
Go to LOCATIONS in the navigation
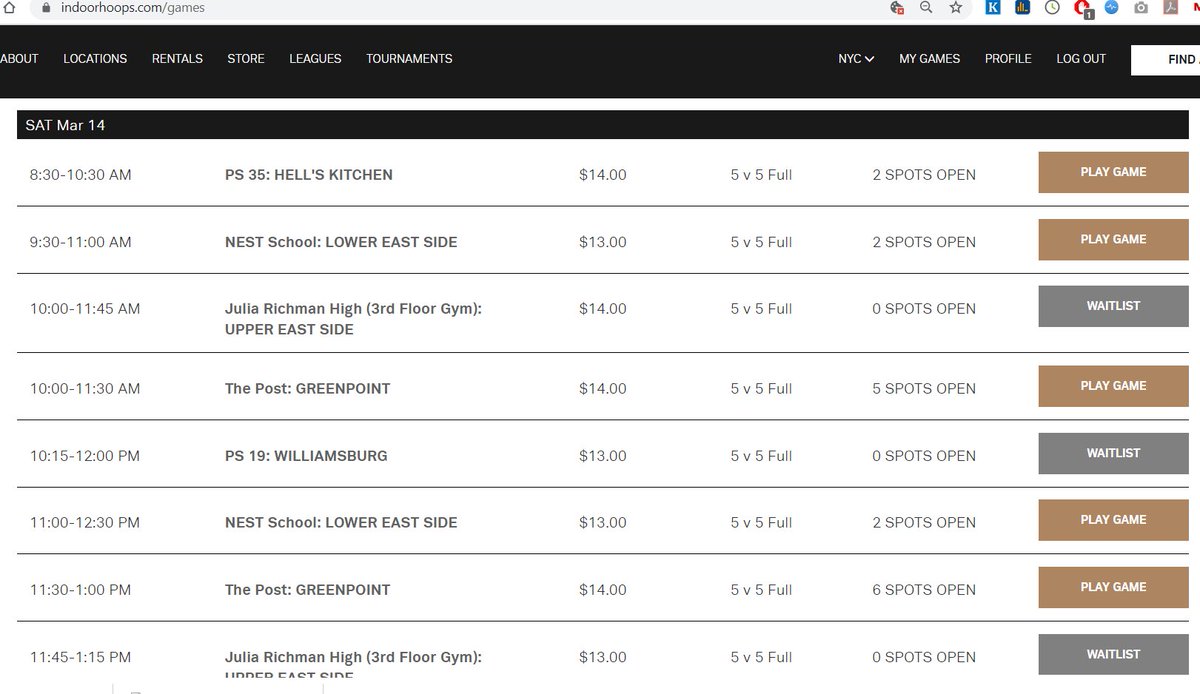point(95,58)
